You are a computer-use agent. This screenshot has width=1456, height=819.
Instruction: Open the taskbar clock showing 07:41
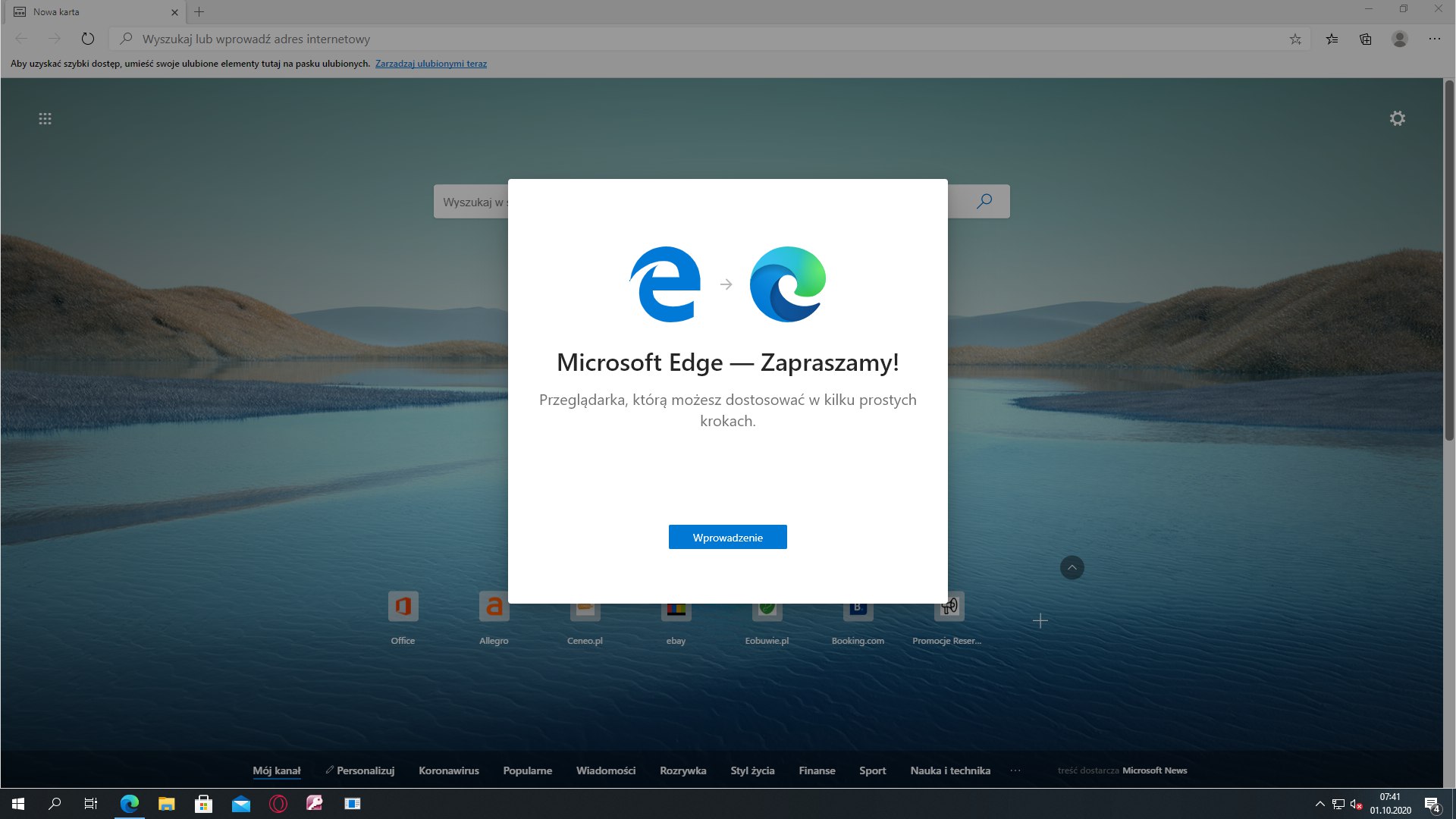(1390, 804)
